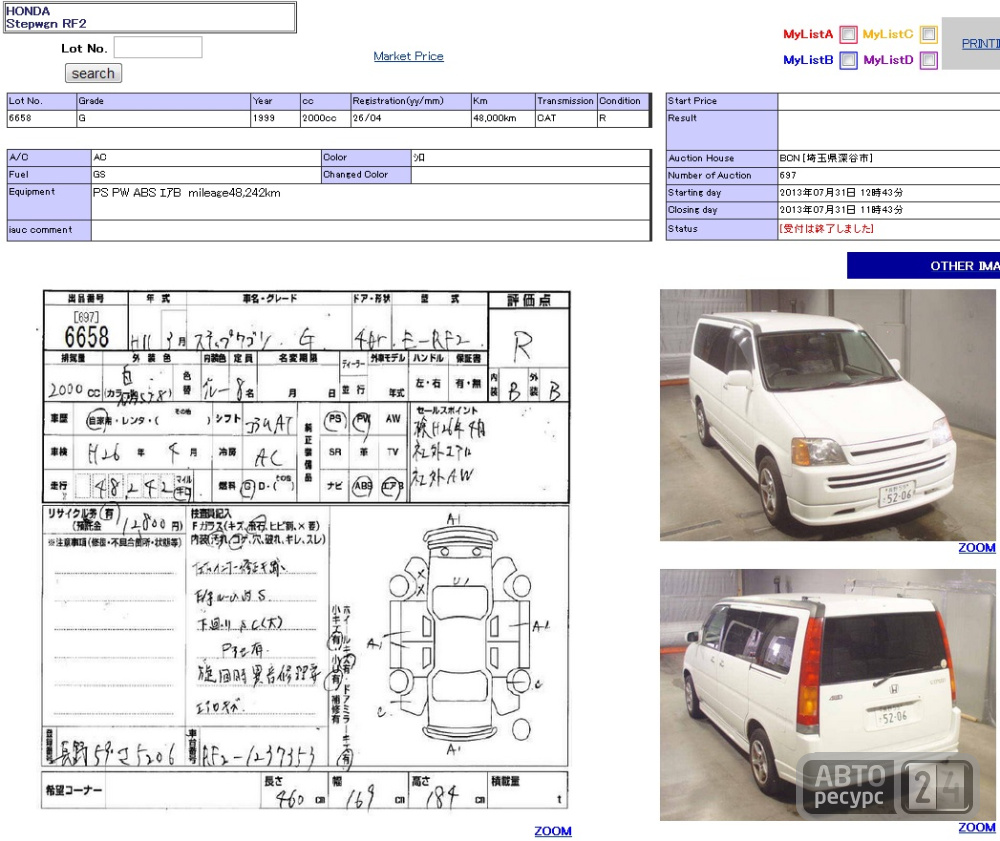Viewport: 1000px width, 841px height.
Task: Check the MyListB checkbox
Action: (x=848, y=60)
